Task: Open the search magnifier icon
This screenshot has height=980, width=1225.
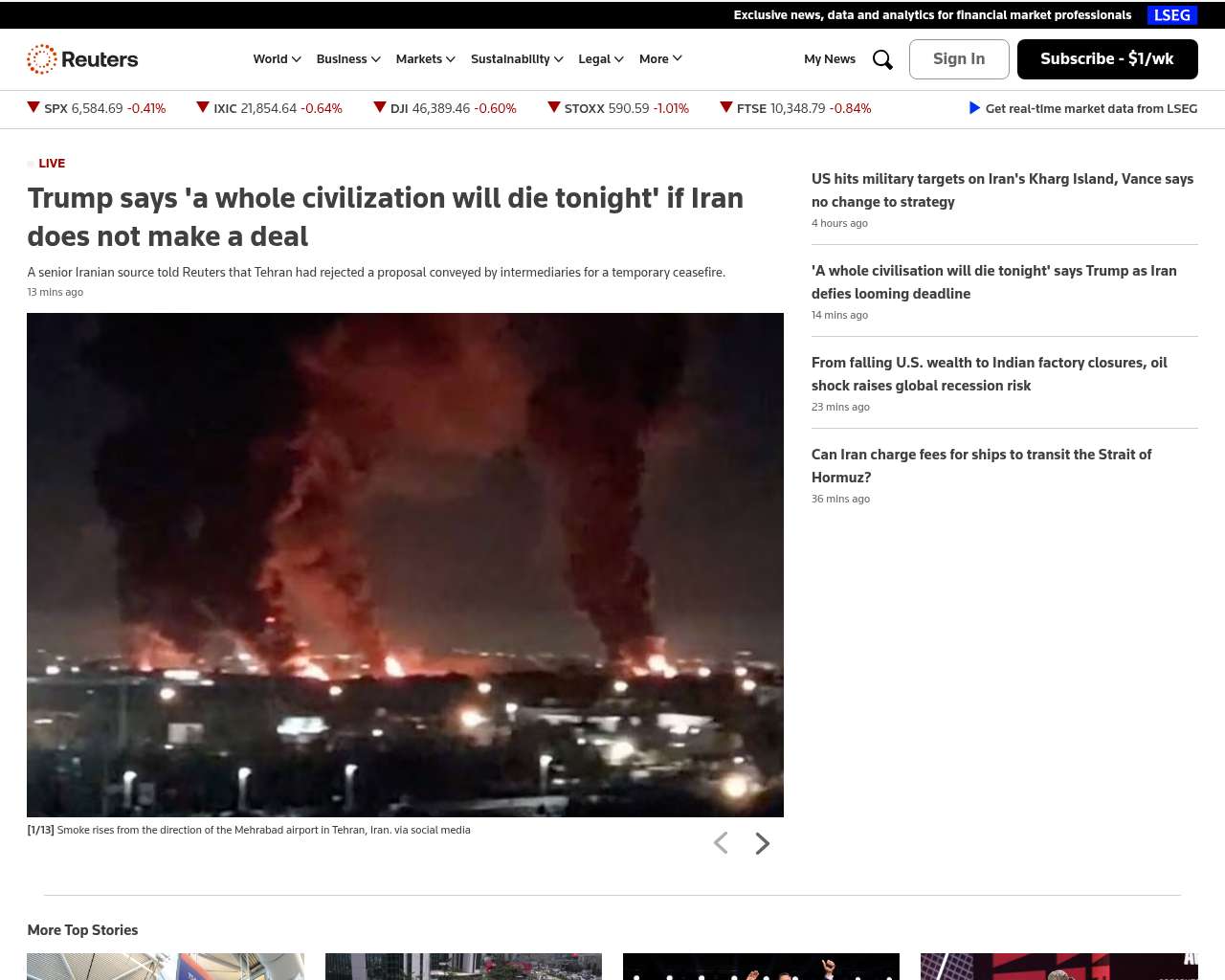Action: pyautogui.click(x=882, y=59)
